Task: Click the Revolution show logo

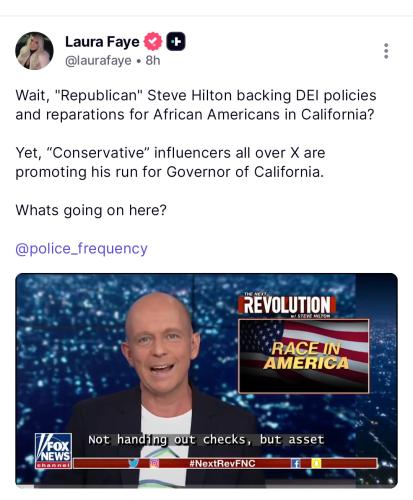Action: (x=287, y=305)
